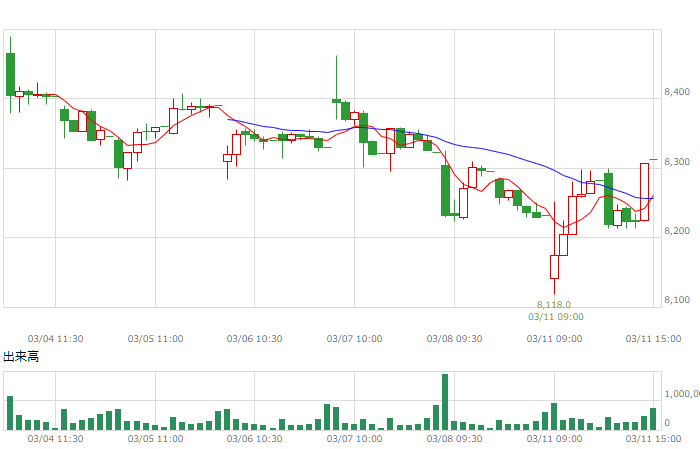The image size is (700, 449).
Task: Select the first green candlestick at chart start
Action: pyautogui.click(x=10, y=75)
